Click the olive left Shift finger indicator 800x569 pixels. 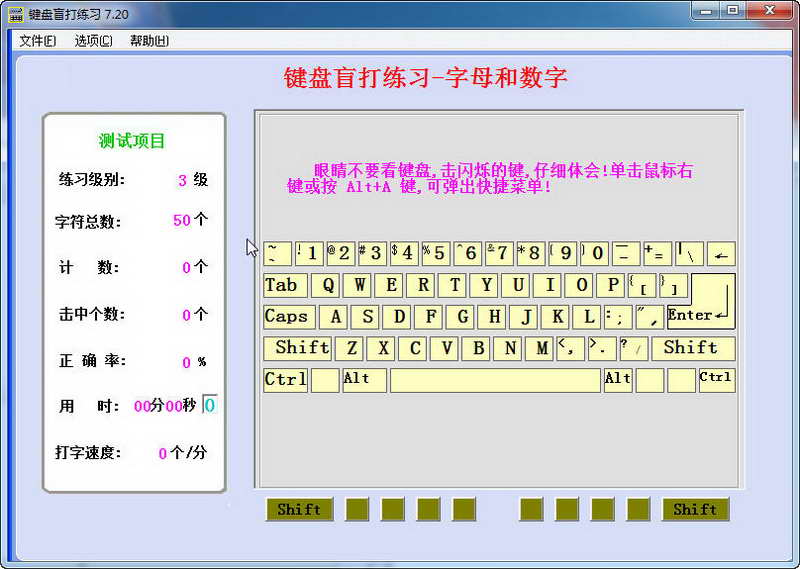299,509
